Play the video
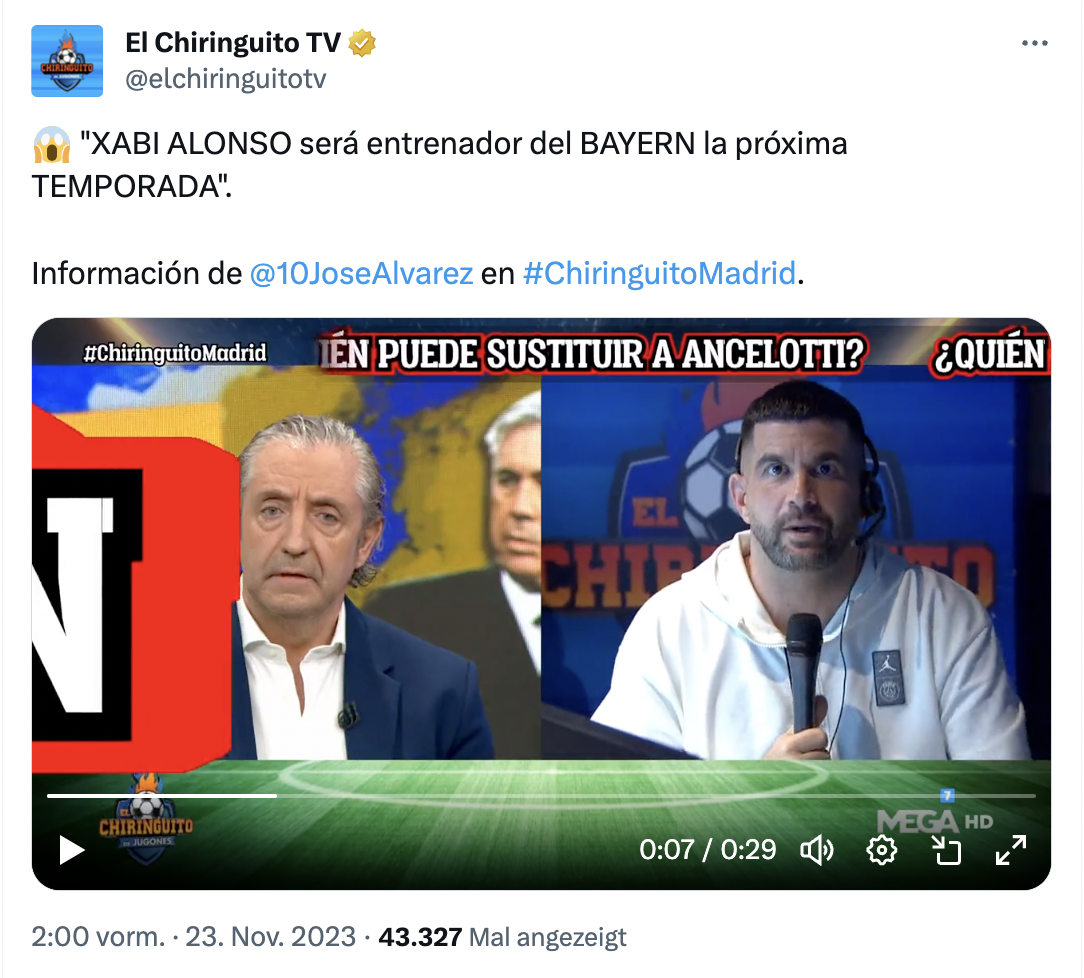Image resolution: width=1084 pixels, height=978 pixels. [x=72, y=849]
